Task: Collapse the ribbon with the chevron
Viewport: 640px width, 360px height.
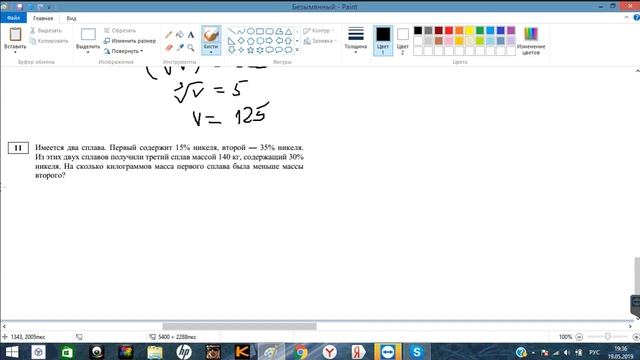Action: [x=627, y=18]
